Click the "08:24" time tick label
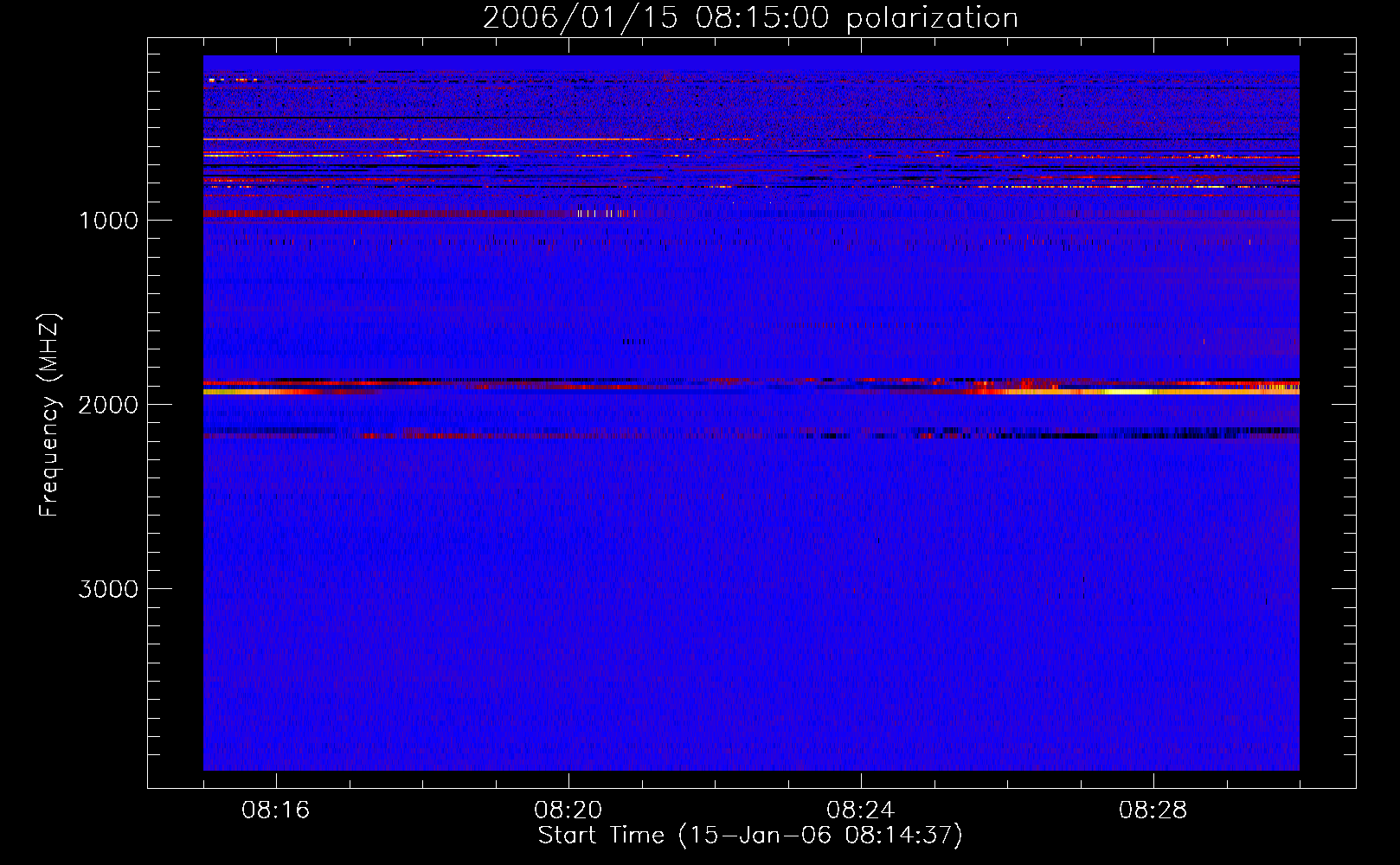1400x865 pixels. coord(861,811)
